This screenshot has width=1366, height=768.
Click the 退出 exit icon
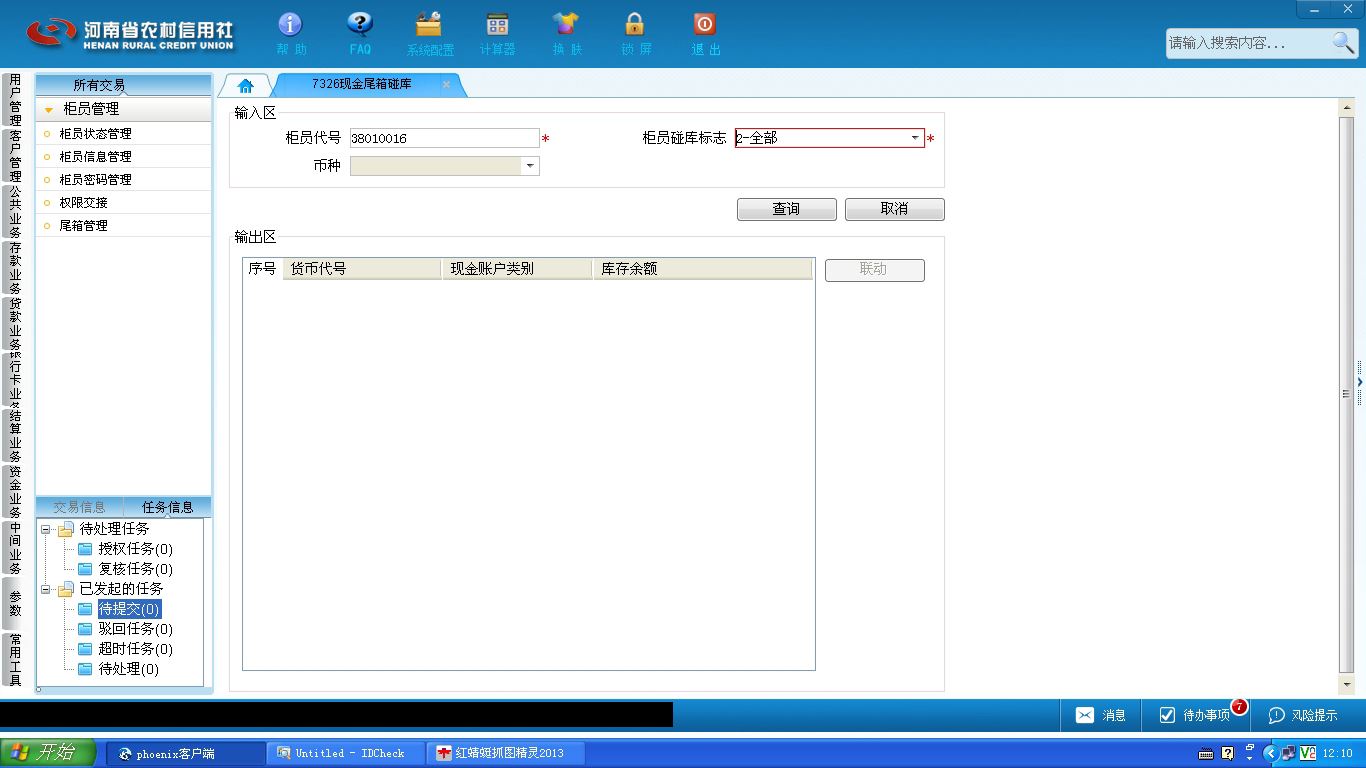tap(705, 24)
